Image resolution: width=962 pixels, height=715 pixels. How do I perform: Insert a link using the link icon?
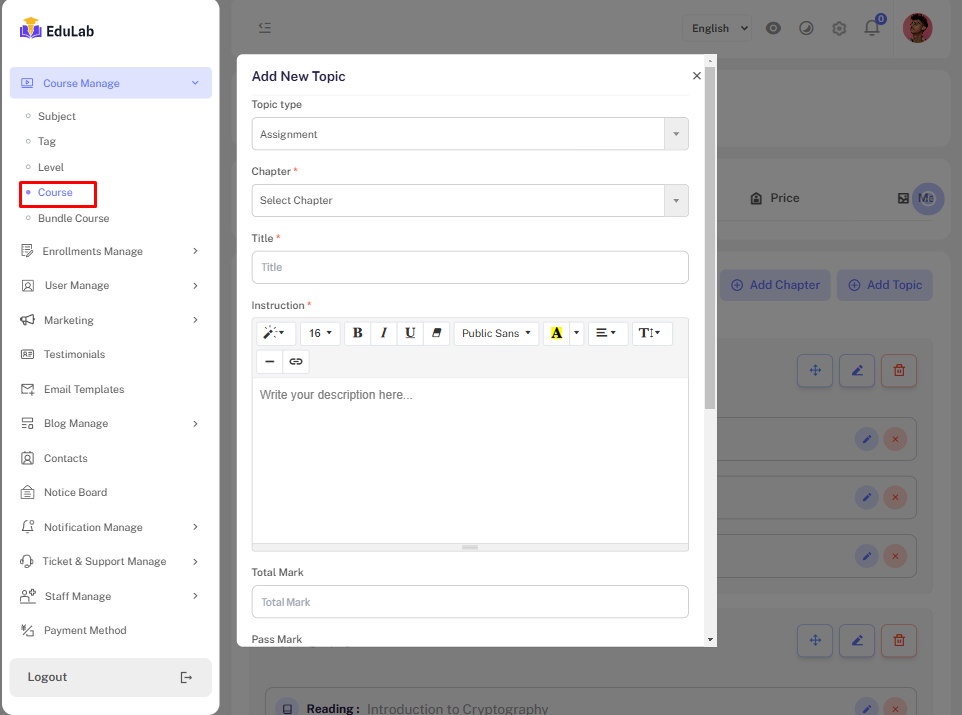pyautogui.click(x=296, y=361)
